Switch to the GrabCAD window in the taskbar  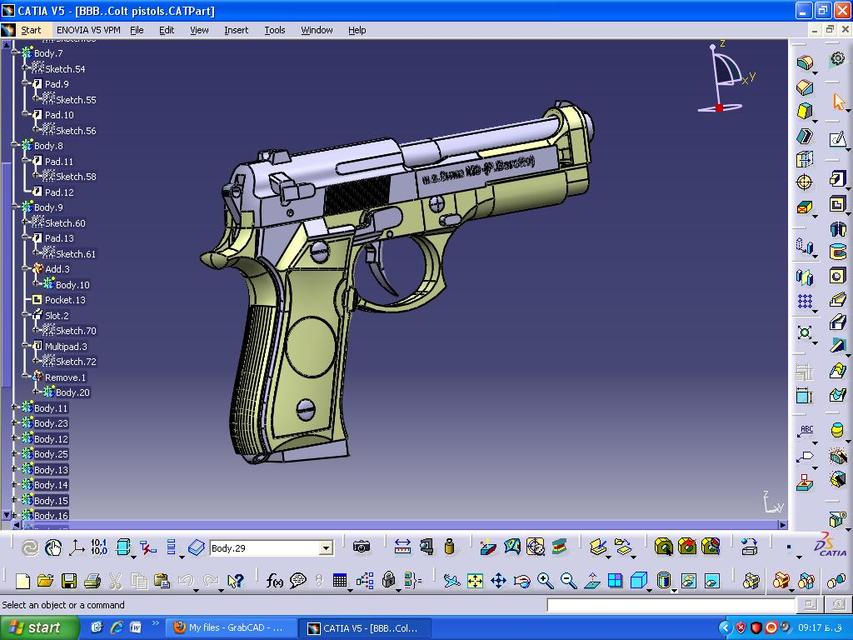[232, 627]
